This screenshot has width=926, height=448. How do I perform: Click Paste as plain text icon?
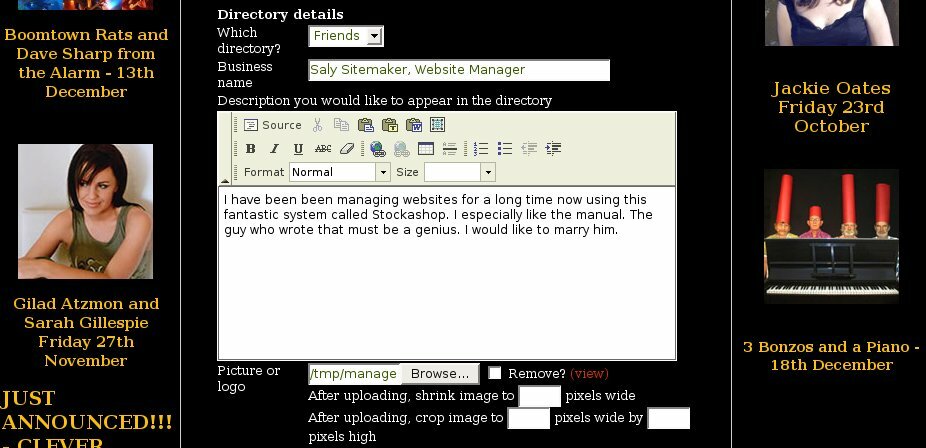coord(390,125)
